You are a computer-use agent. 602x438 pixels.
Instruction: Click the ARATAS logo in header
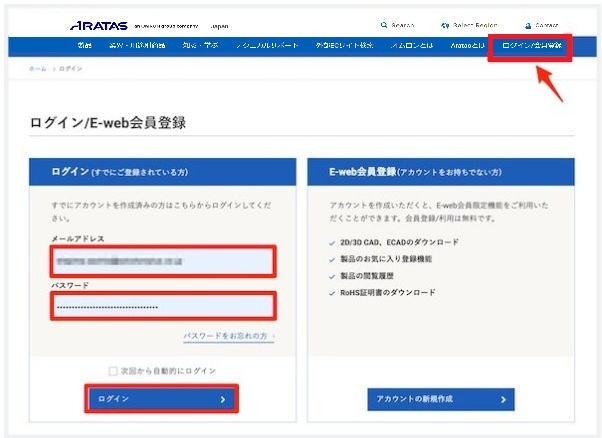point(99,26)
